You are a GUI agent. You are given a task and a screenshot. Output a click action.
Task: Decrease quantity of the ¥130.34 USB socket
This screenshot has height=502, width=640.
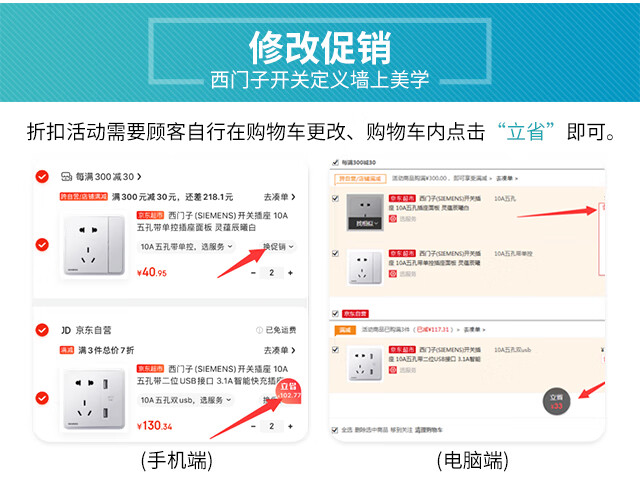click(x=253, y=426)
